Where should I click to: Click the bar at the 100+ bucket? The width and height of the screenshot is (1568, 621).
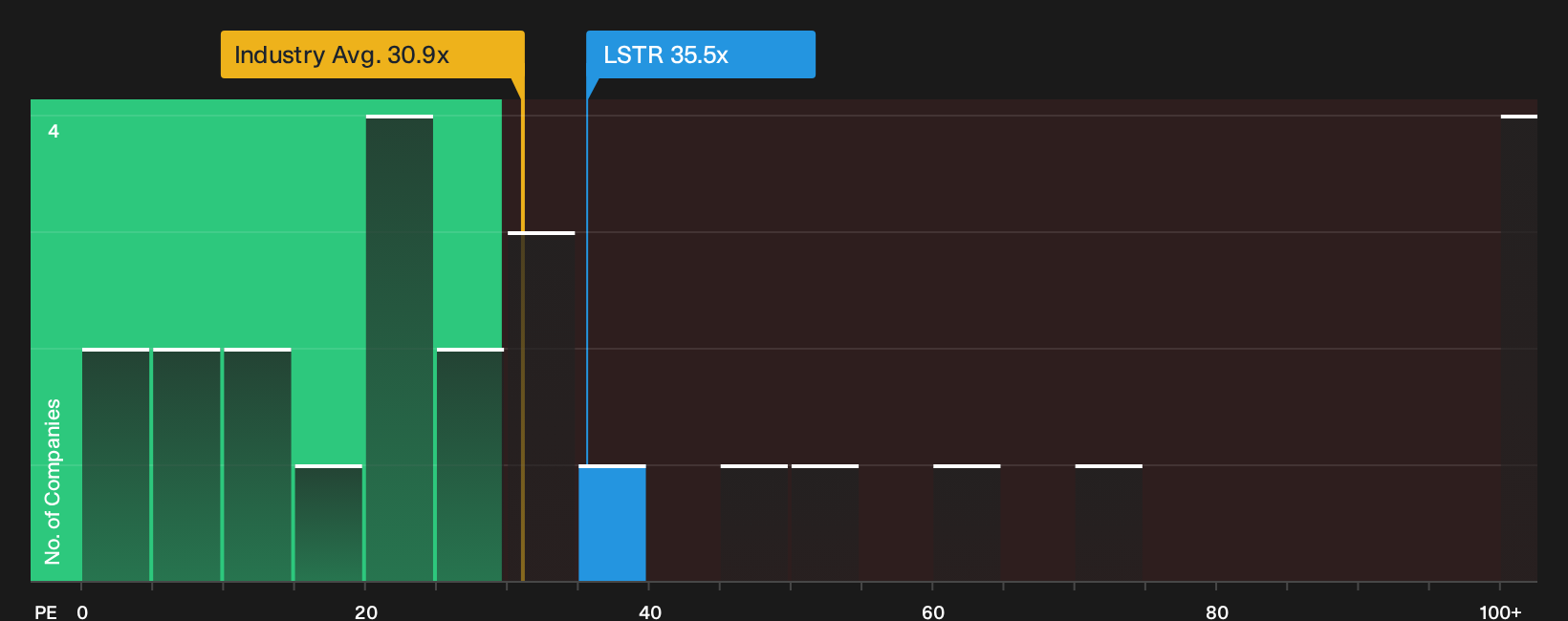pyautogui.click(x=1519, y=348)
